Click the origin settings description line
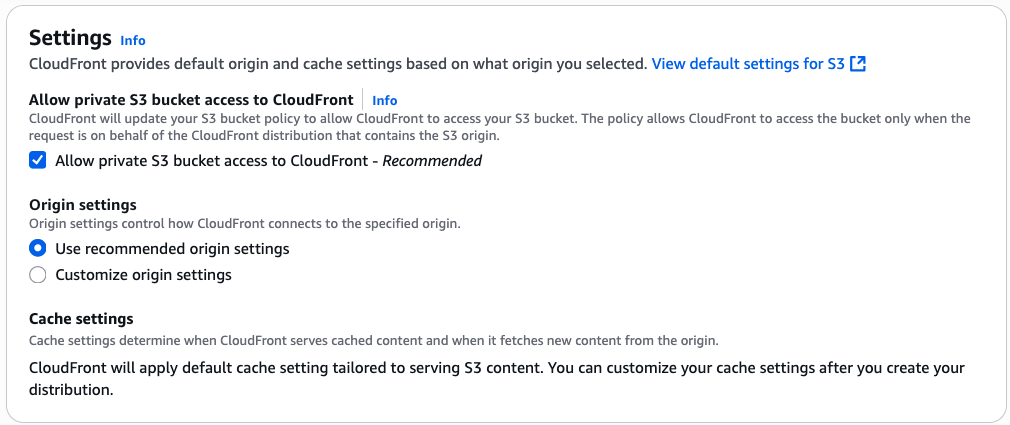 (x=244, y=224)
